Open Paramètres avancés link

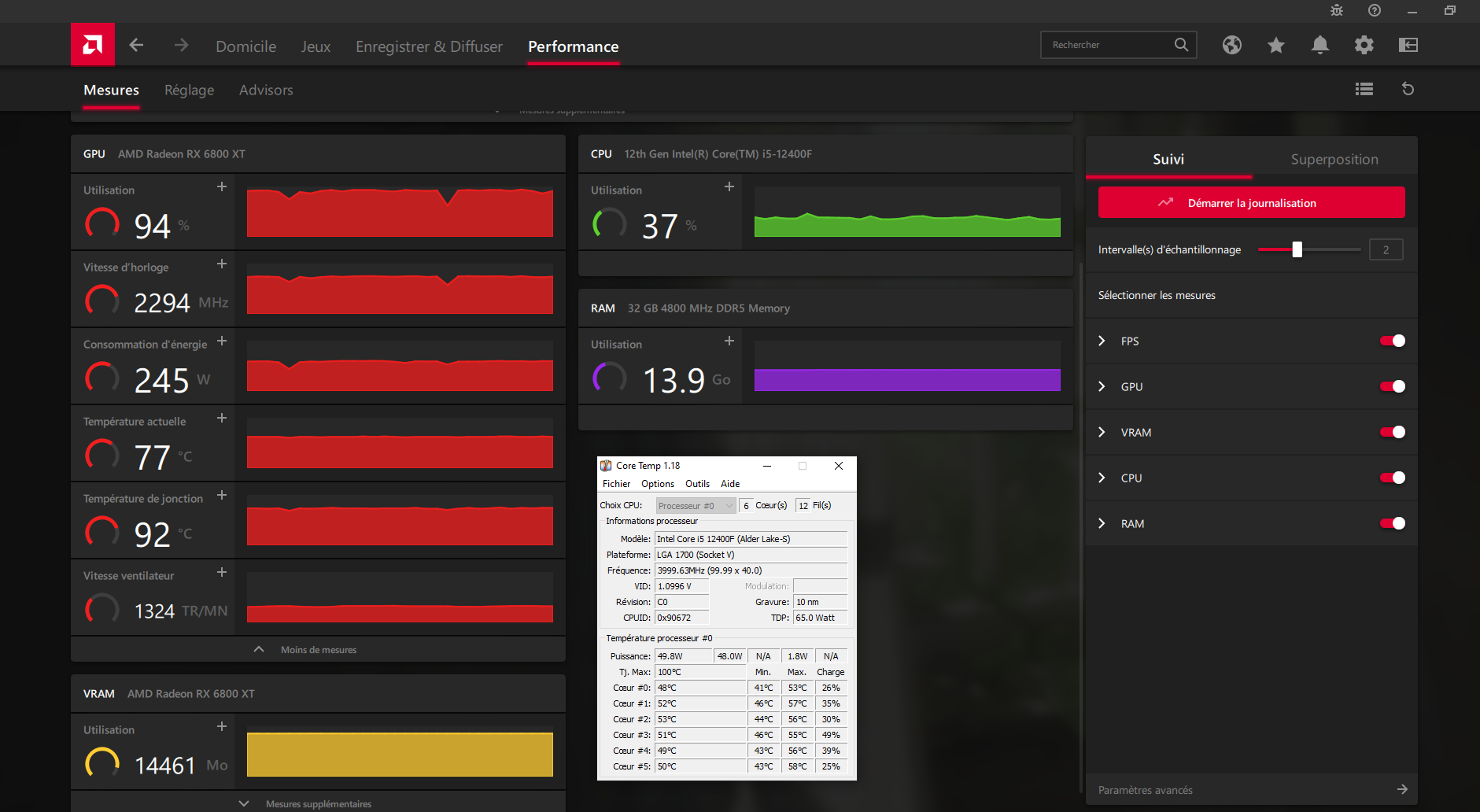tap(1146, 790)
